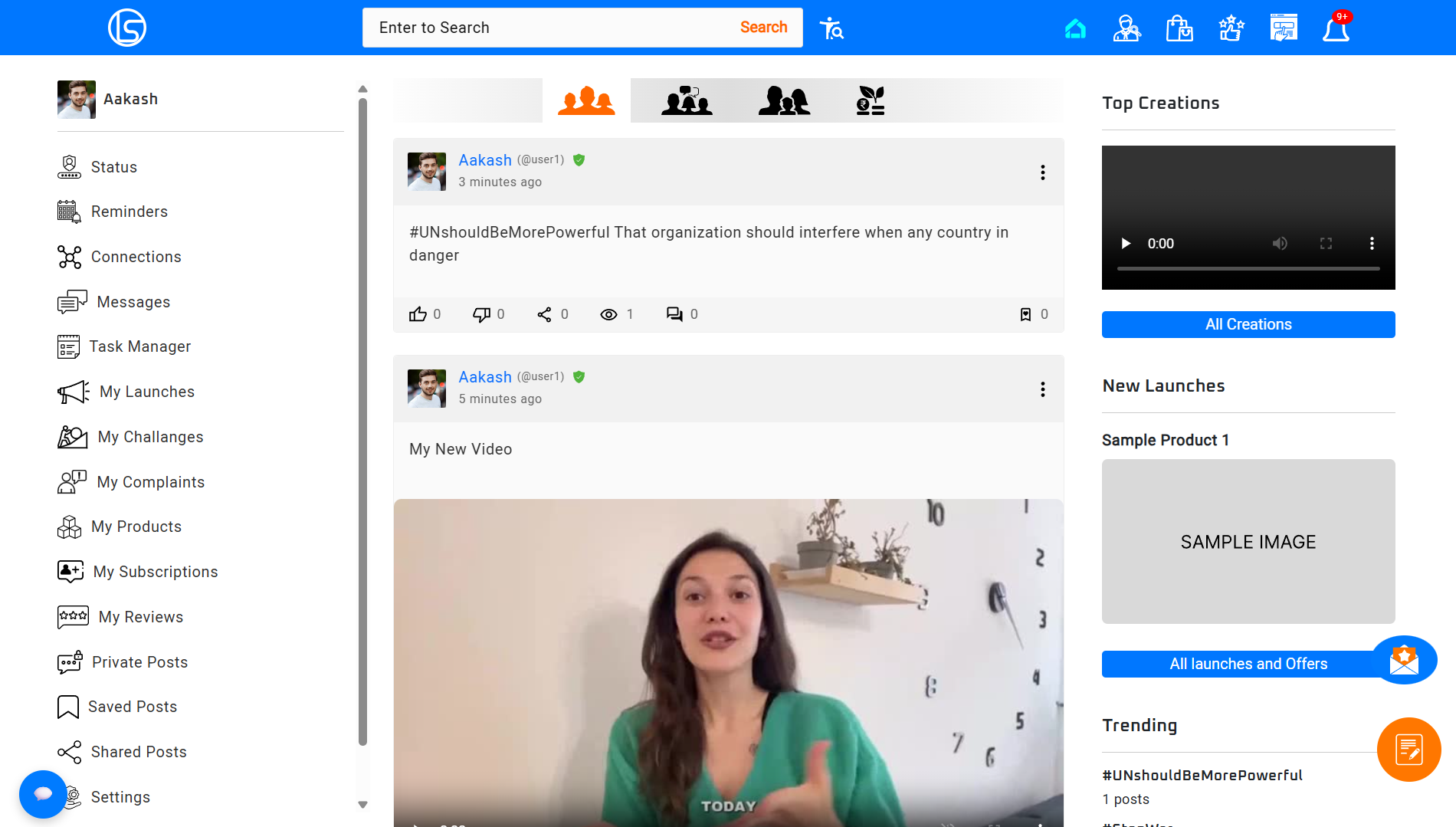1456x827 pixels.
Task: Switch to the group discussion feed tab
Action: 687,100
